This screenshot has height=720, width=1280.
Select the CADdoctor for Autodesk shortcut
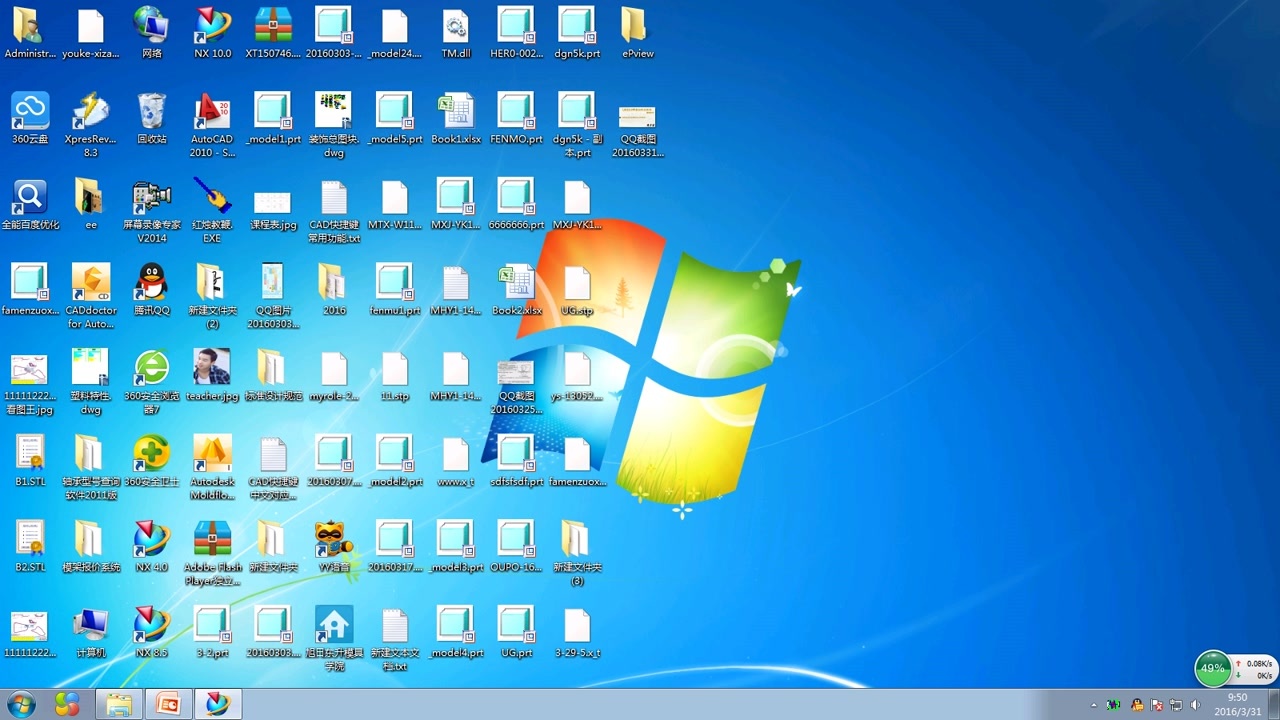(x=91, y=296)
